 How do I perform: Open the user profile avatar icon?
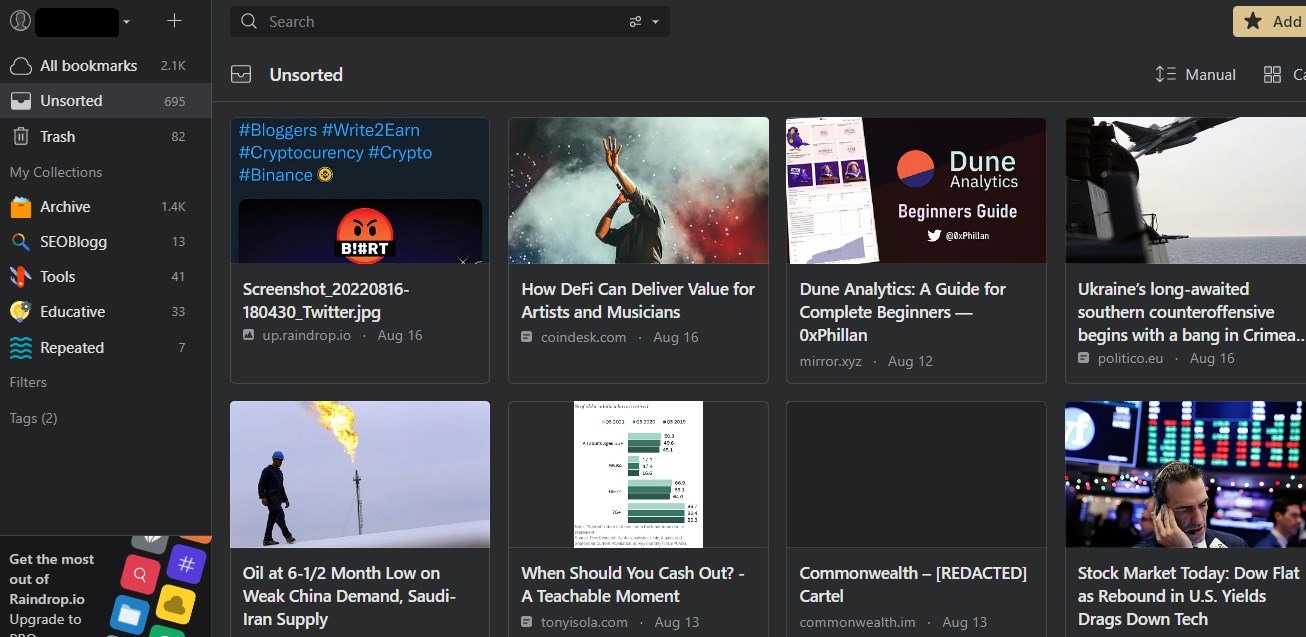(x=20, y=21)
